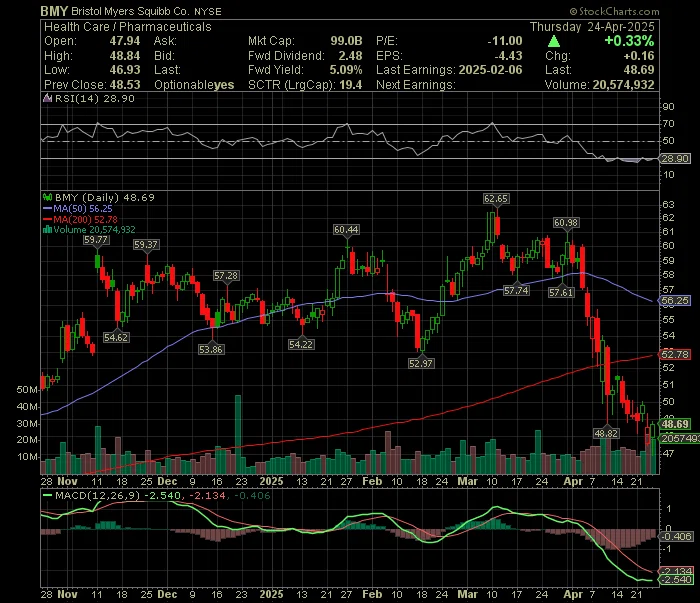Click the 60.98 peak price label

(x=566, y=222)
